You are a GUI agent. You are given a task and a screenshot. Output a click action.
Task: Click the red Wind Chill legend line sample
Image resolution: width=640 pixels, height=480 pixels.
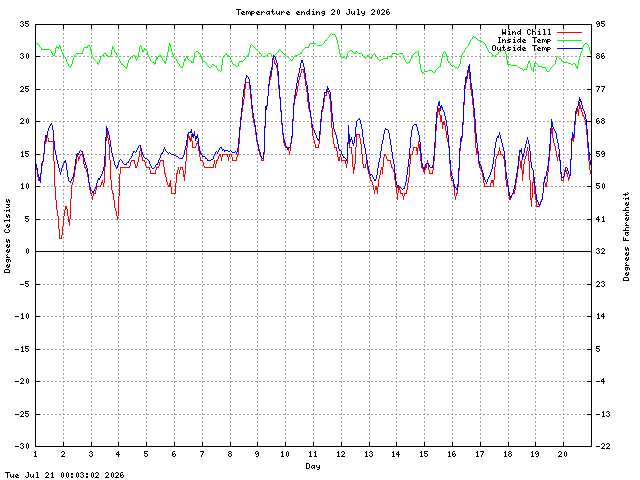(x=569, y=32)
